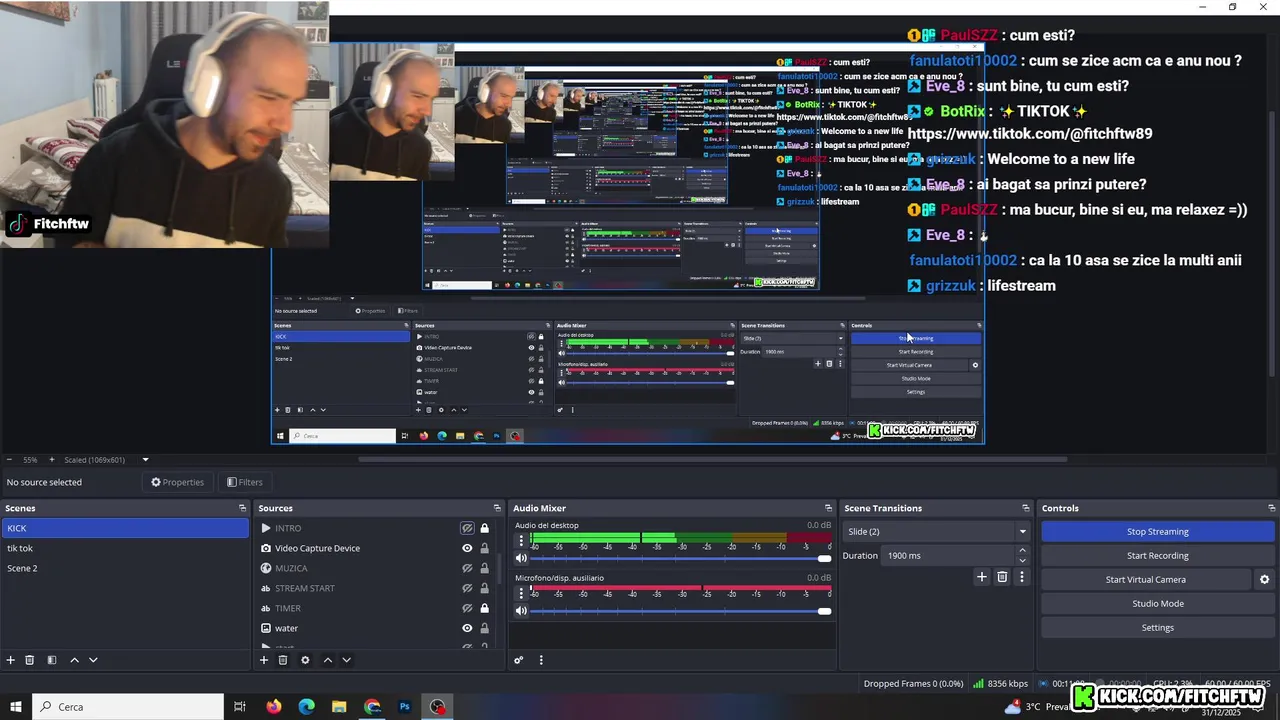1280x720 pixels.
Task: Select the KICK scene
Action: coord(125,528)
